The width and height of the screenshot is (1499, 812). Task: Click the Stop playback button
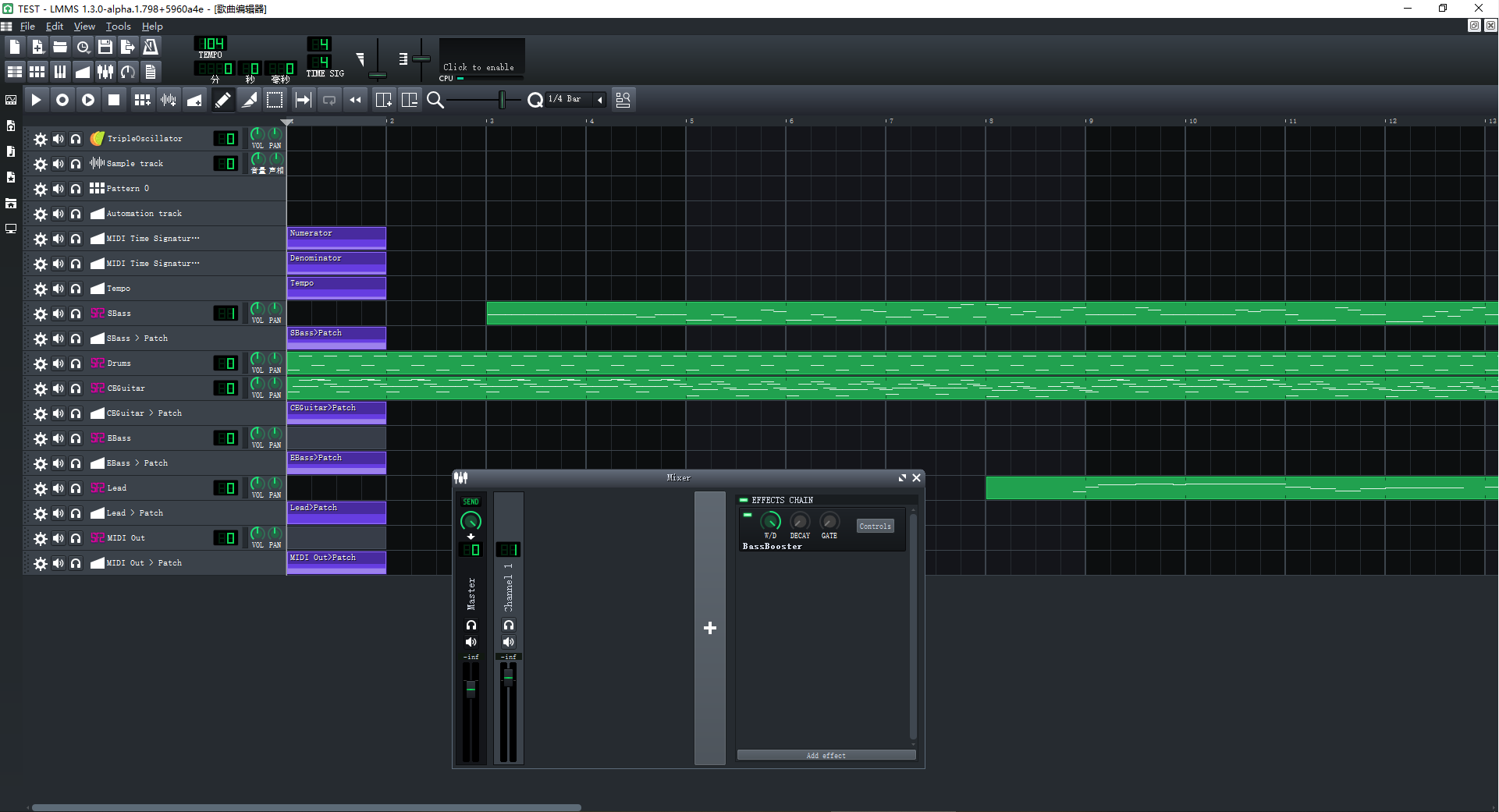click(114, 100)
